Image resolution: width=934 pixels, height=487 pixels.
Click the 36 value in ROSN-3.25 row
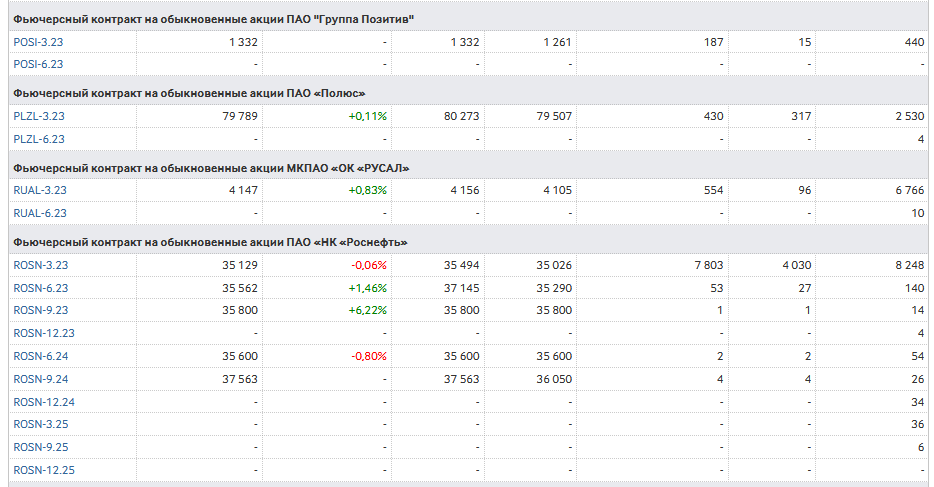pyautogui.click(x=918, y=424)
